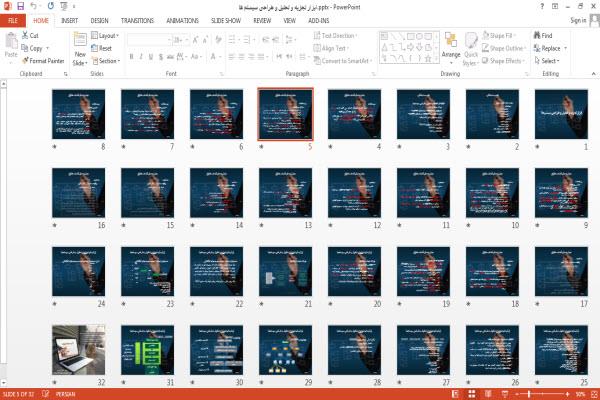Image resolution: width=600 pixels, height=400 pixels.
Task: Toggle Bold formatting
Action: (x=131, y=57)
